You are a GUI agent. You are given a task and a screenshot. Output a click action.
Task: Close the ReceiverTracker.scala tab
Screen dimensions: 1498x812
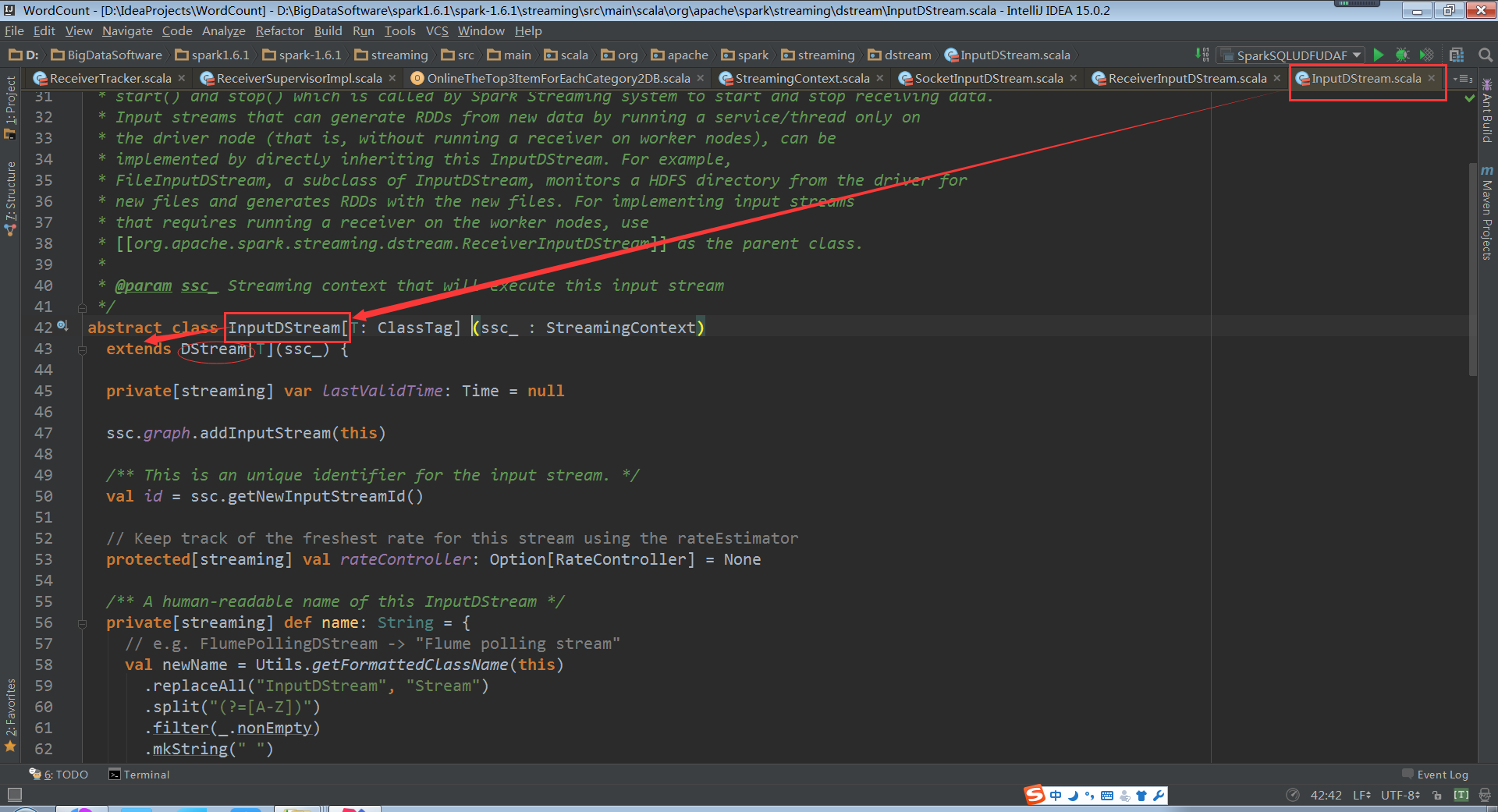182,78
